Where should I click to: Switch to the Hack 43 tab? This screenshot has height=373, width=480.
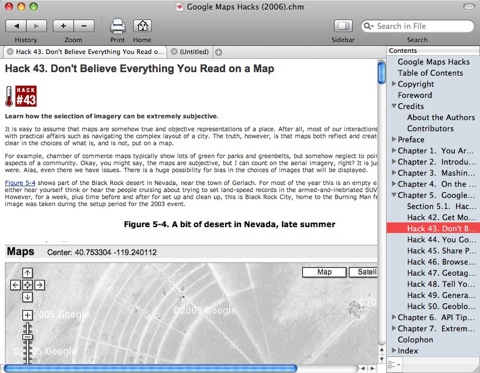pos(89,52)
